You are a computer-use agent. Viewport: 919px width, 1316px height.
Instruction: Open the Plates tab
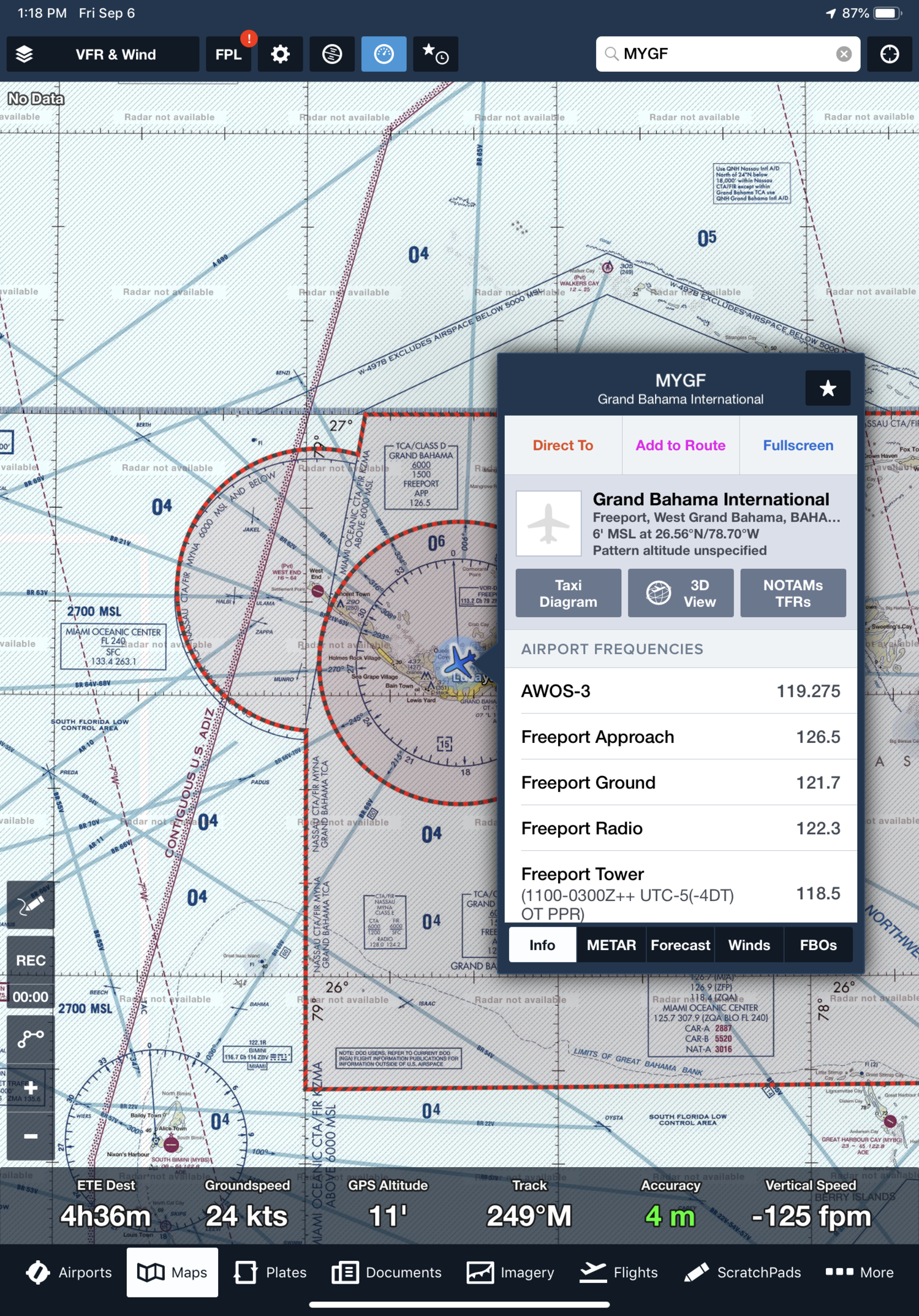click(270, 1272)
